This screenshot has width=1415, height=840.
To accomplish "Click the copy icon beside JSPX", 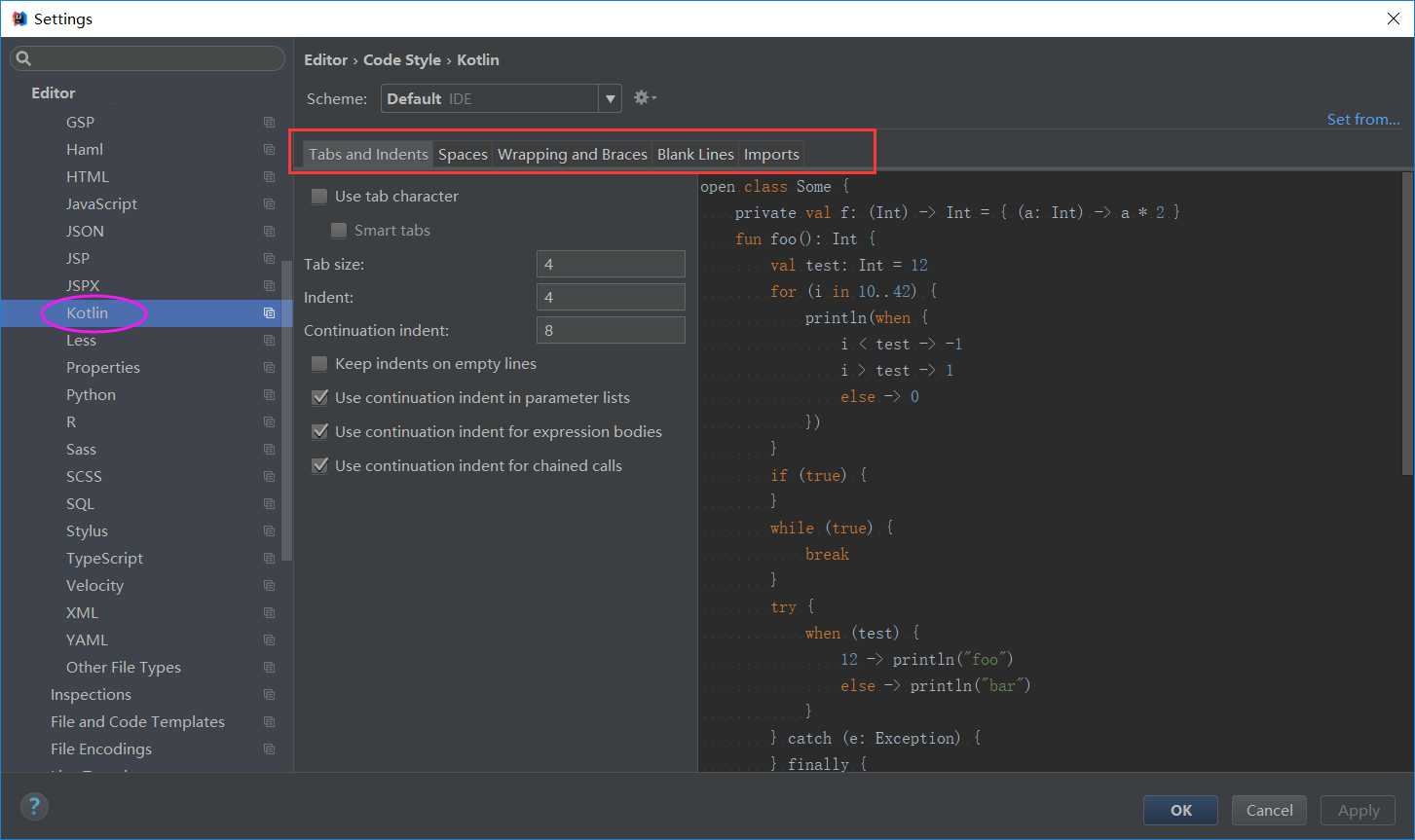I will click(269, 285).
